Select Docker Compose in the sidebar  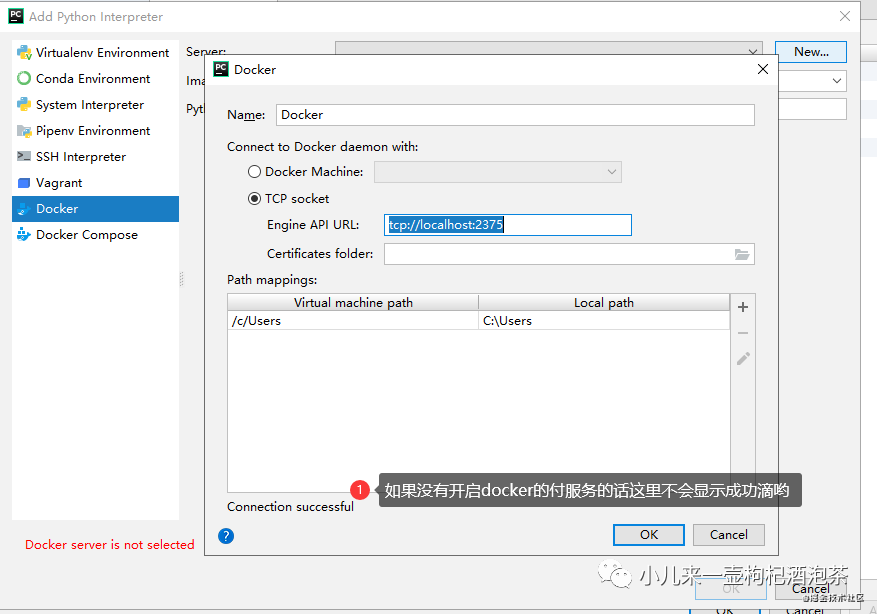tap(95, 235)
